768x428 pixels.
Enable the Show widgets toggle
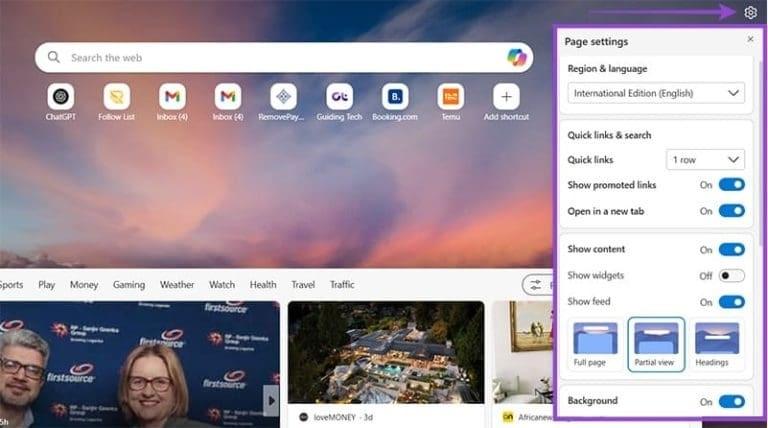(732, 276)
